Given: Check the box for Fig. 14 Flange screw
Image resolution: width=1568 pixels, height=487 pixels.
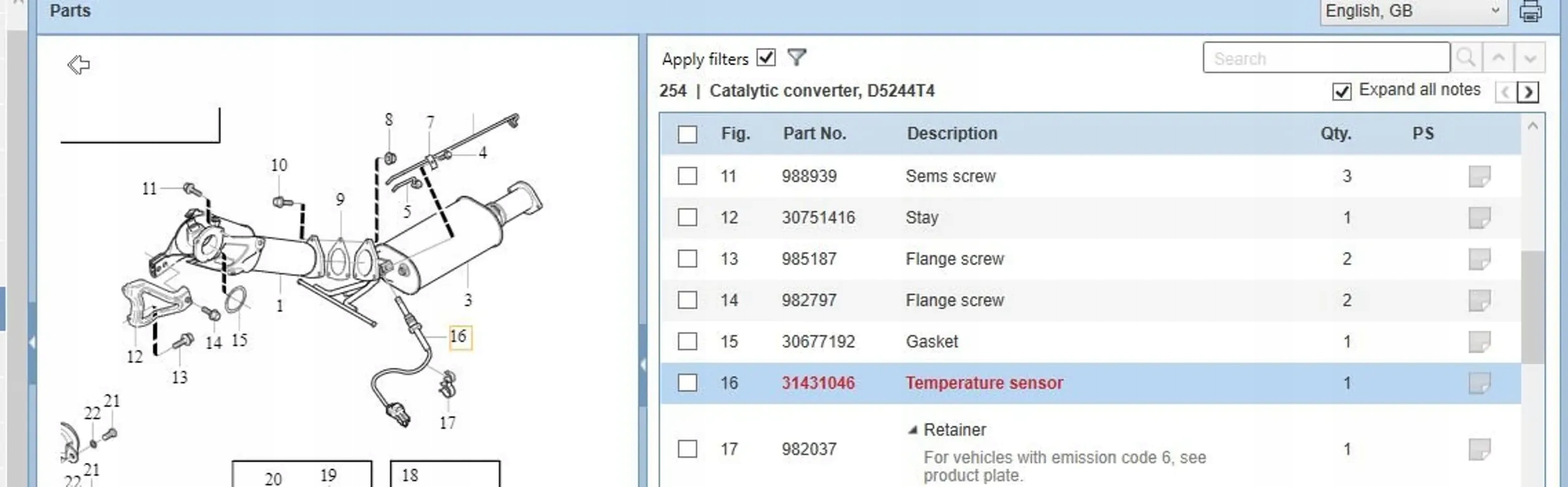Looking at the screenshot, I should coord(687,300).
